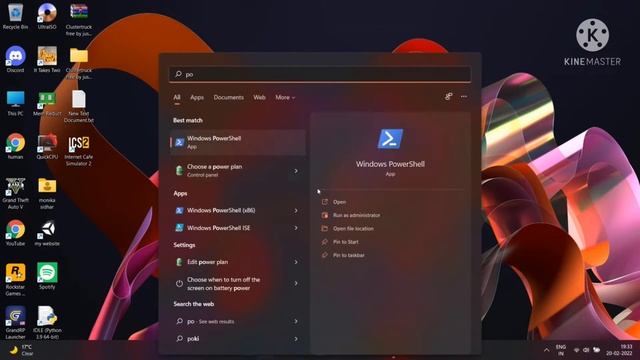Launch Discord from the desktop

click(16, 60)
